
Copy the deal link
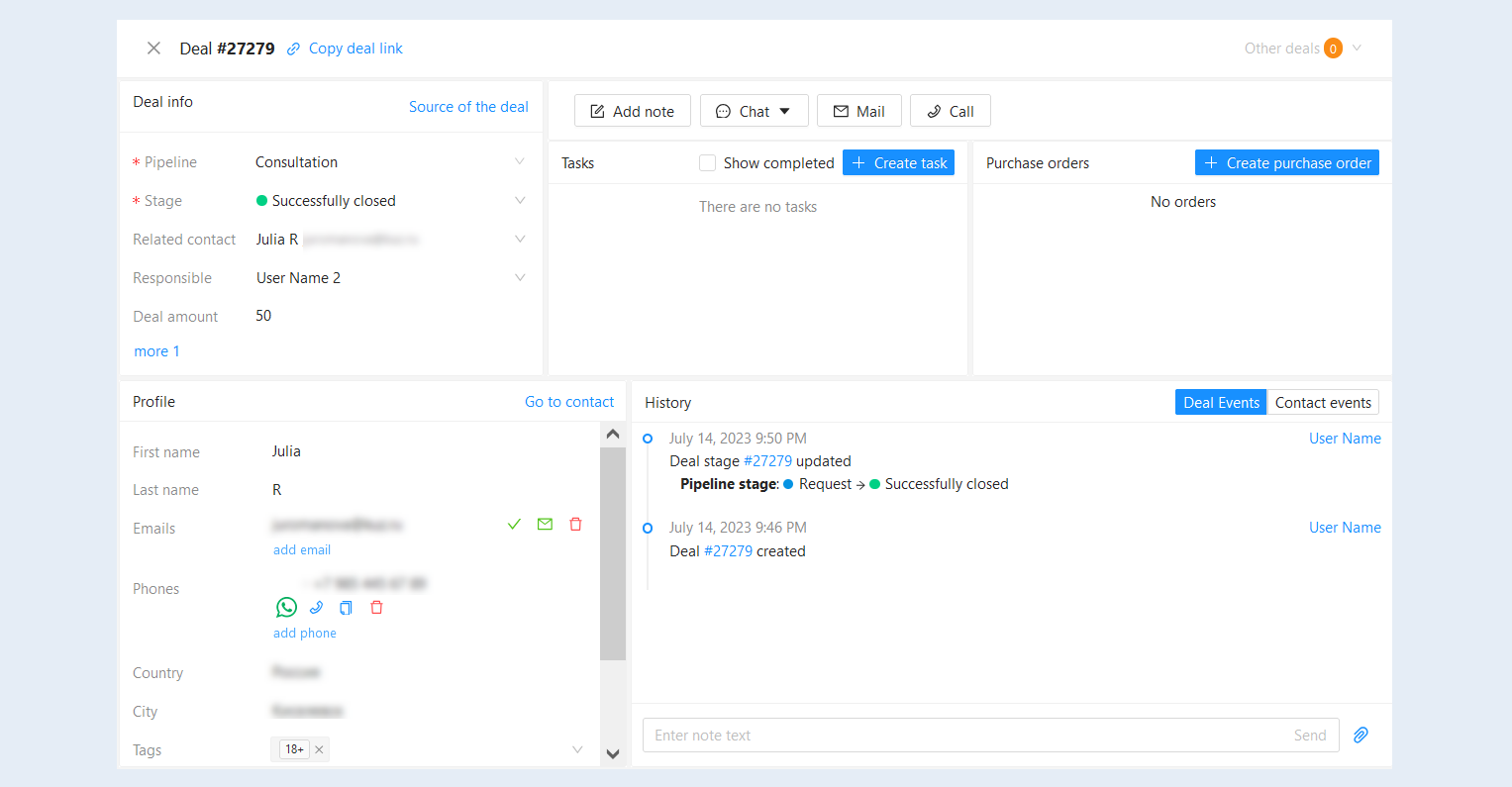[355, 49]
